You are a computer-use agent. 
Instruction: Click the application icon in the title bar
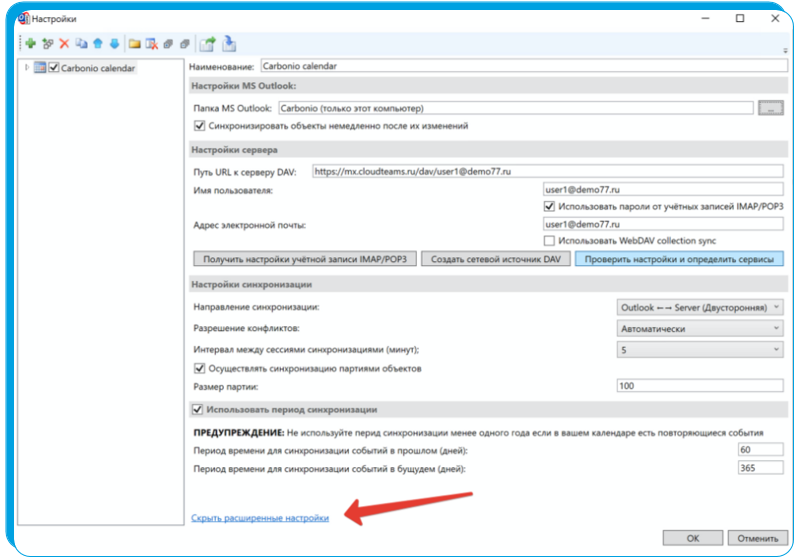(x=23, y=19)
